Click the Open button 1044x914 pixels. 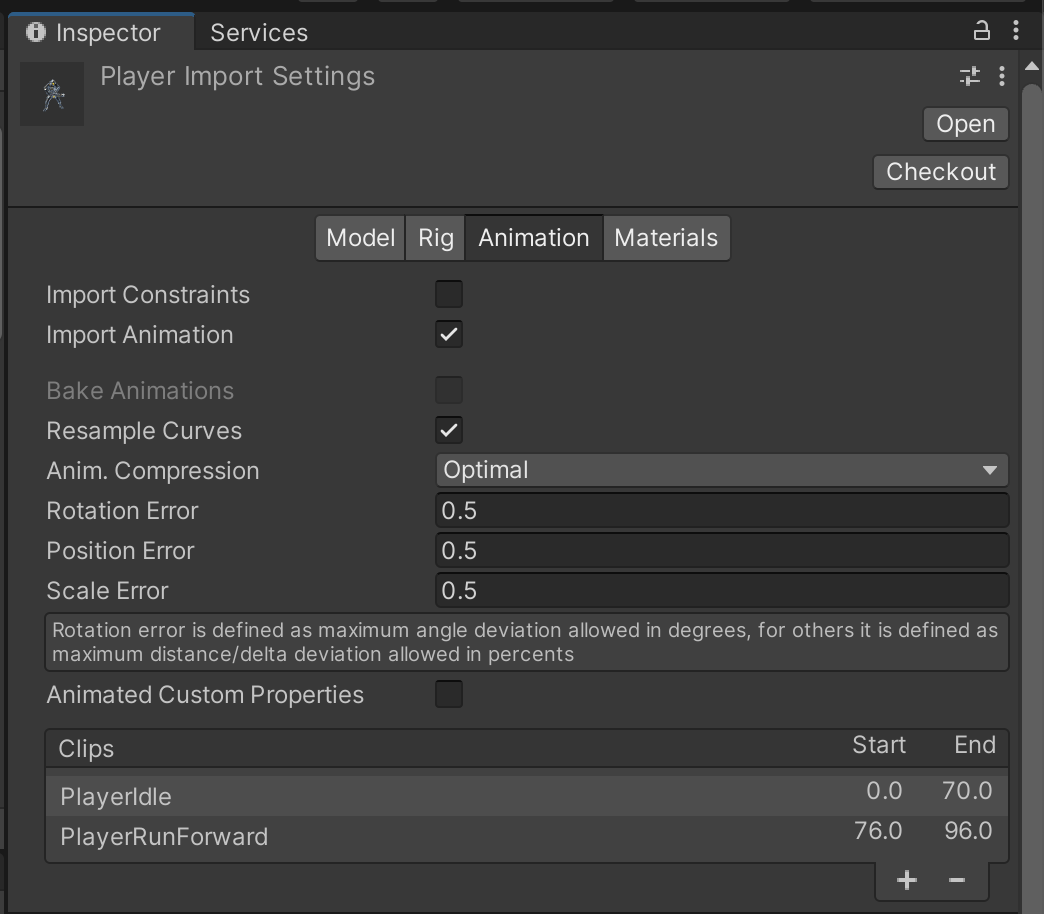point(965,124)
